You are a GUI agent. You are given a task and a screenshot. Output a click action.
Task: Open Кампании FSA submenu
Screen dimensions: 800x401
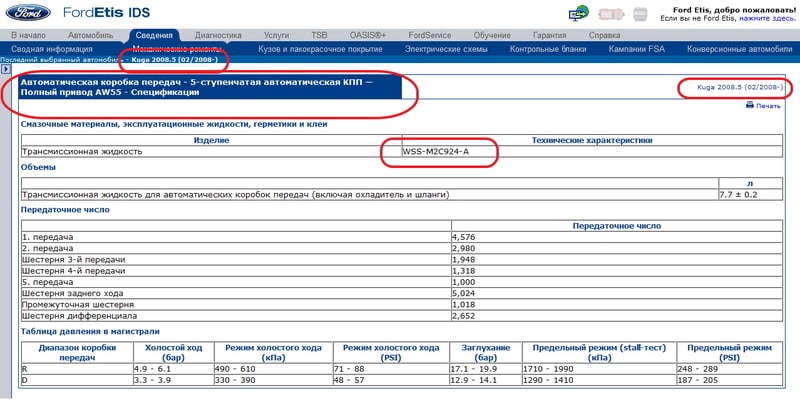point(636,49)
